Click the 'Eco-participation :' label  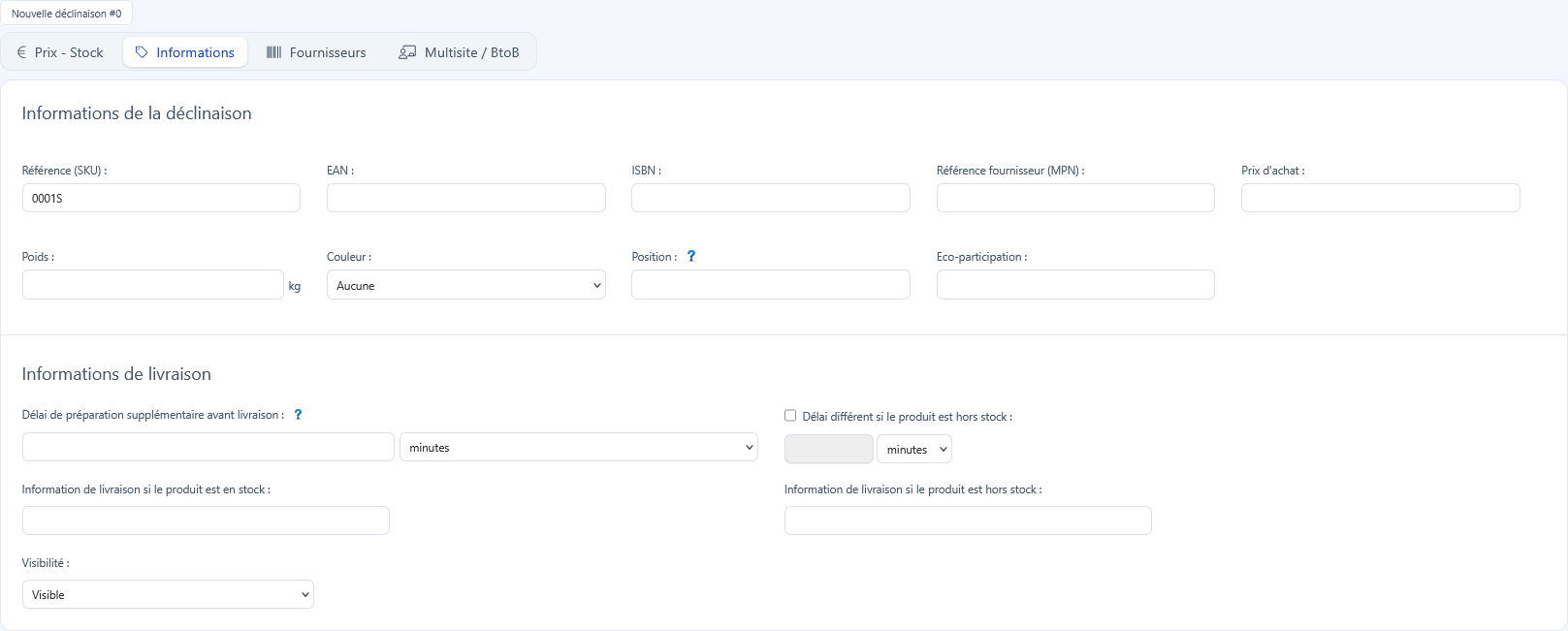pos(982,257)
